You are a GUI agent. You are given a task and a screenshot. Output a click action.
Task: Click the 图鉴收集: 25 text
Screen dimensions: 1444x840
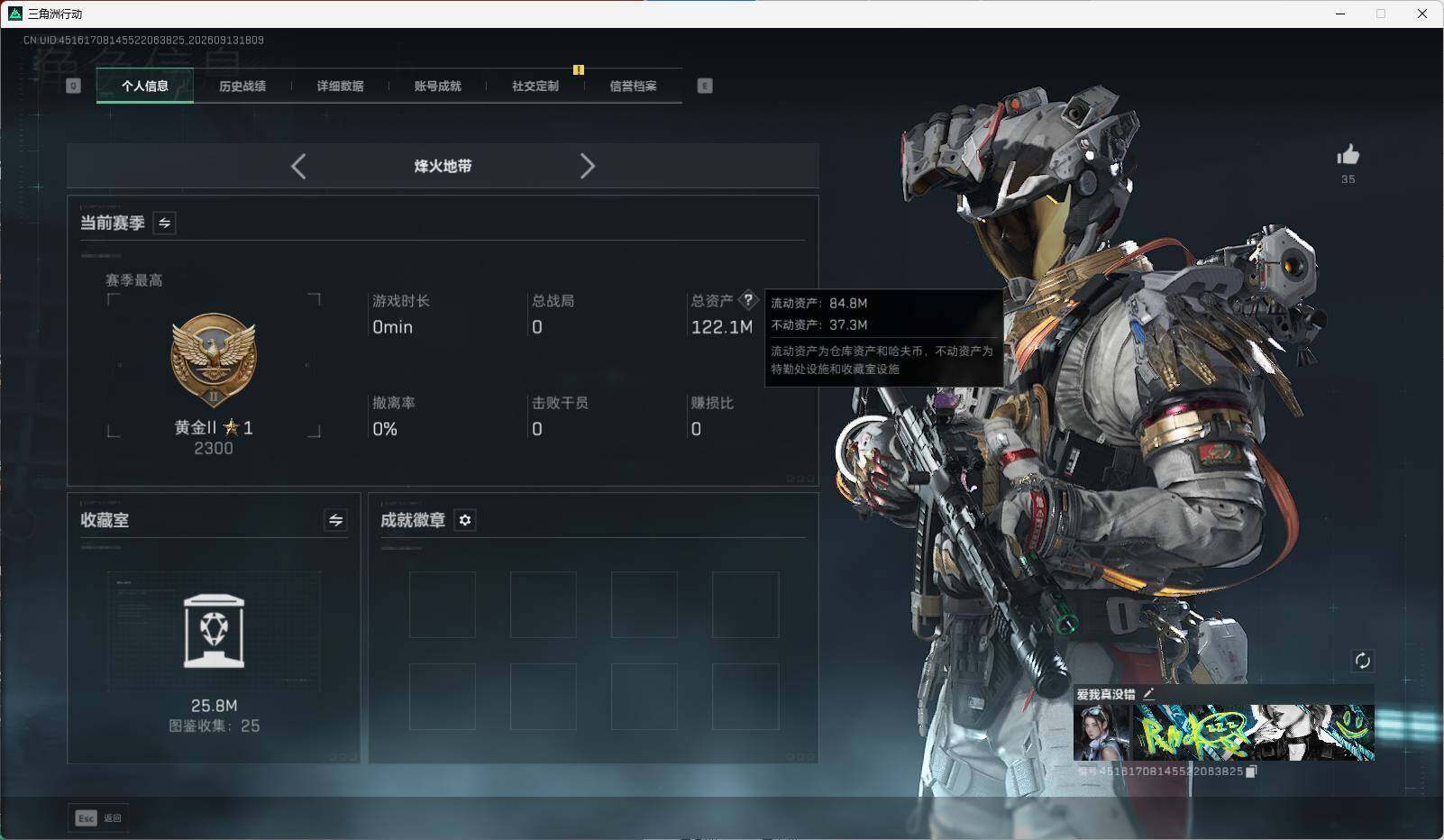tap(214, 726)
